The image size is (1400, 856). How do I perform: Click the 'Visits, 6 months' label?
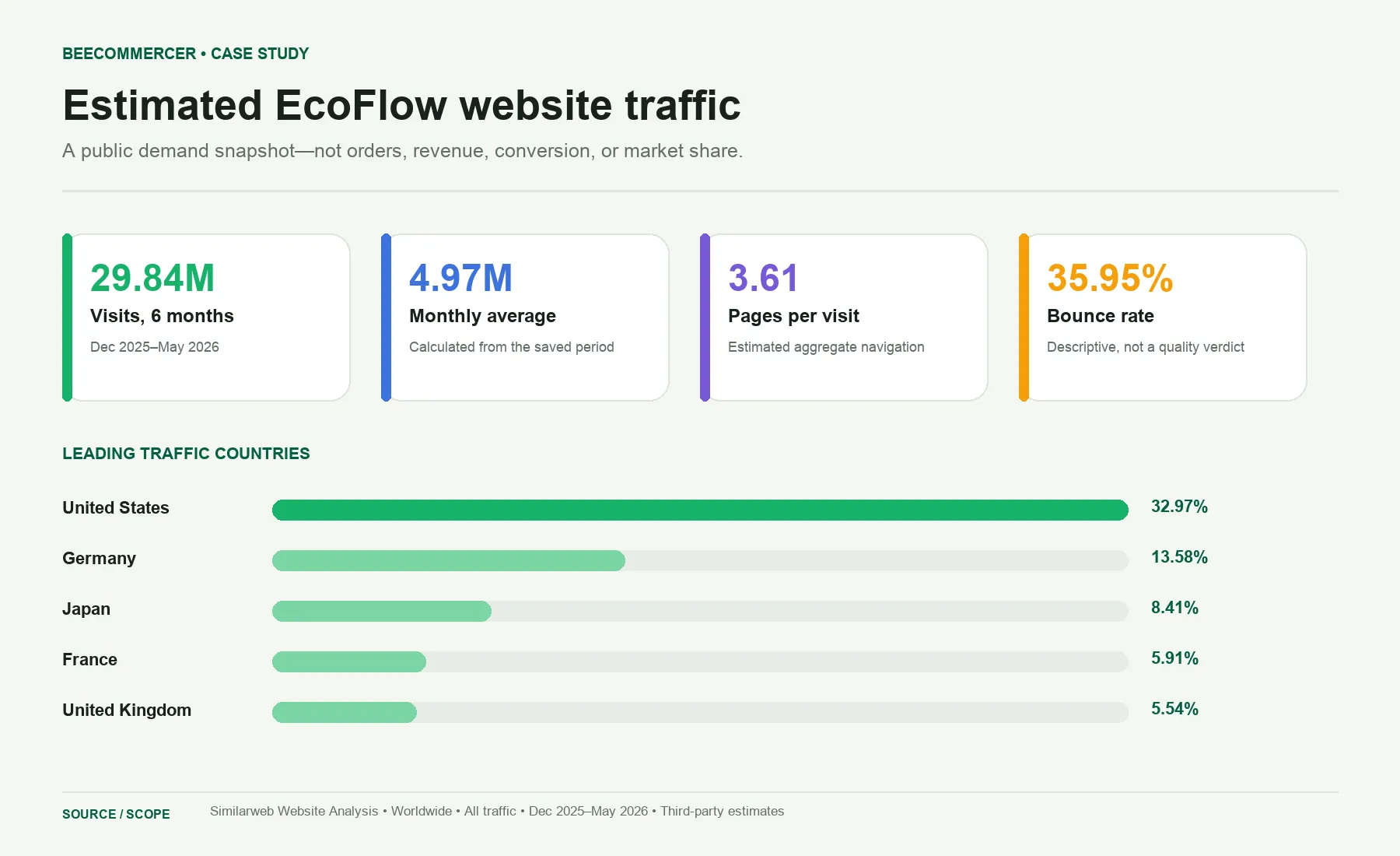(x=162, y=316)
